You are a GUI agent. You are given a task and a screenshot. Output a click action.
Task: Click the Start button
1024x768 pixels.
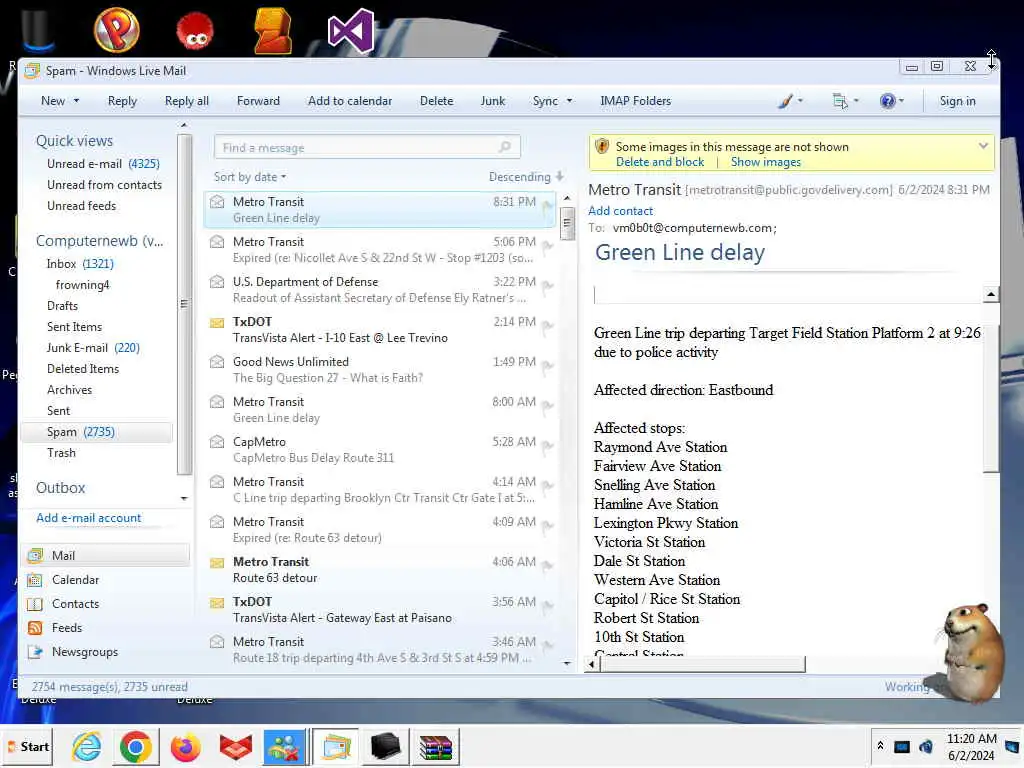click(x=27, y=747)
